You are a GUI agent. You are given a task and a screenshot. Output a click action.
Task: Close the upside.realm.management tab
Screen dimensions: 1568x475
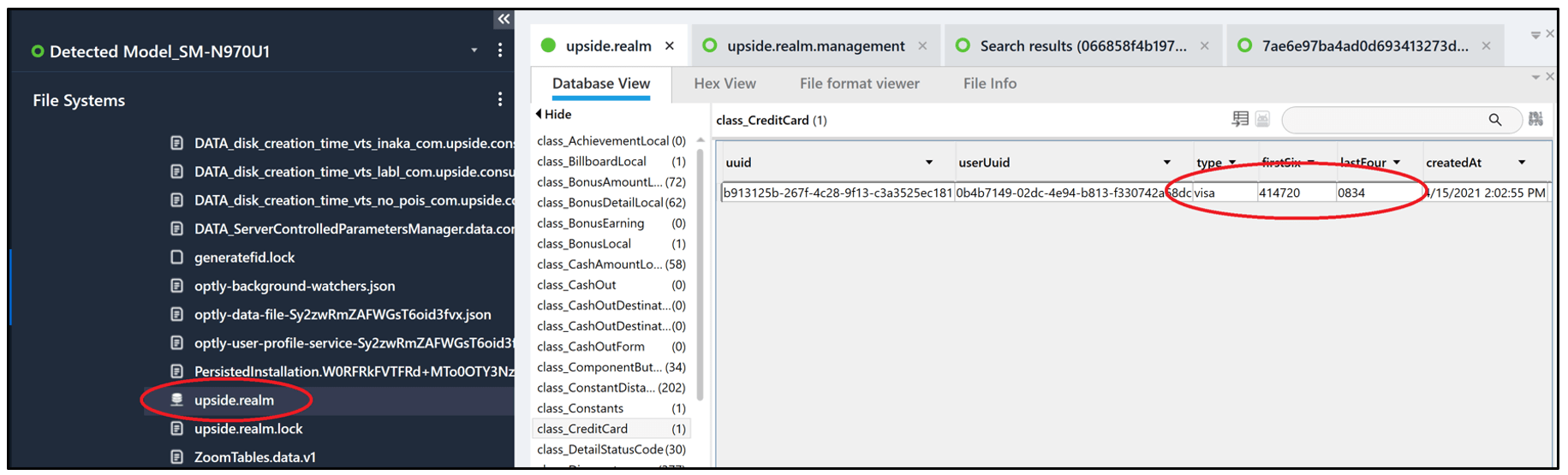(922, 46)
